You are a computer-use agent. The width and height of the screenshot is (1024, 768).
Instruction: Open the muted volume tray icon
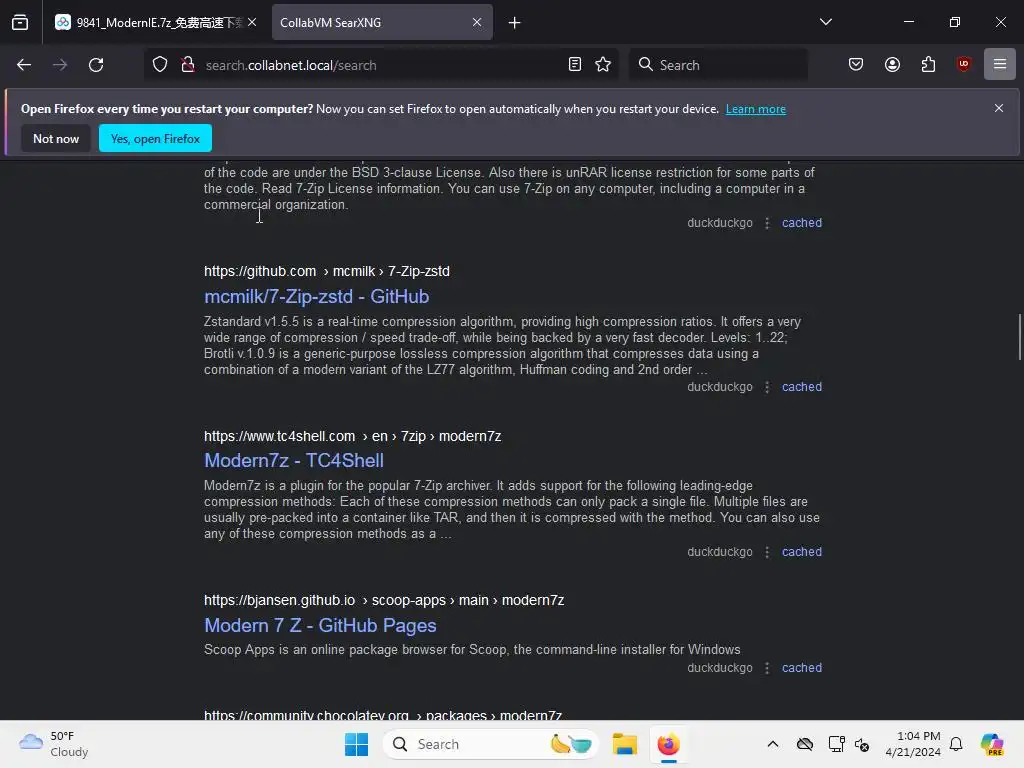(x=862, y=744)
